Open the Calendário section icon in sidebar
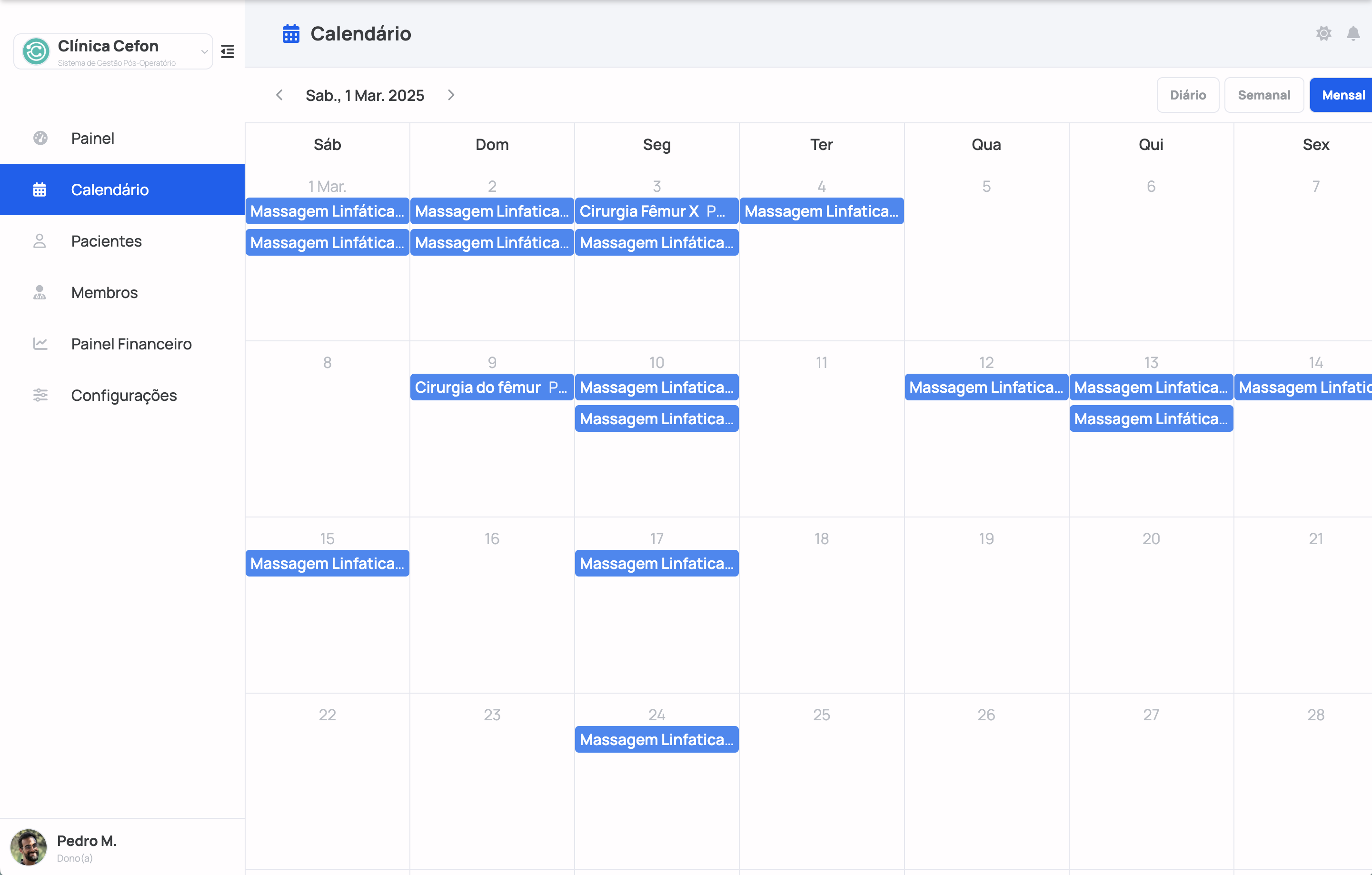This screenshot has height=875, width=1372. click(40, 189)
